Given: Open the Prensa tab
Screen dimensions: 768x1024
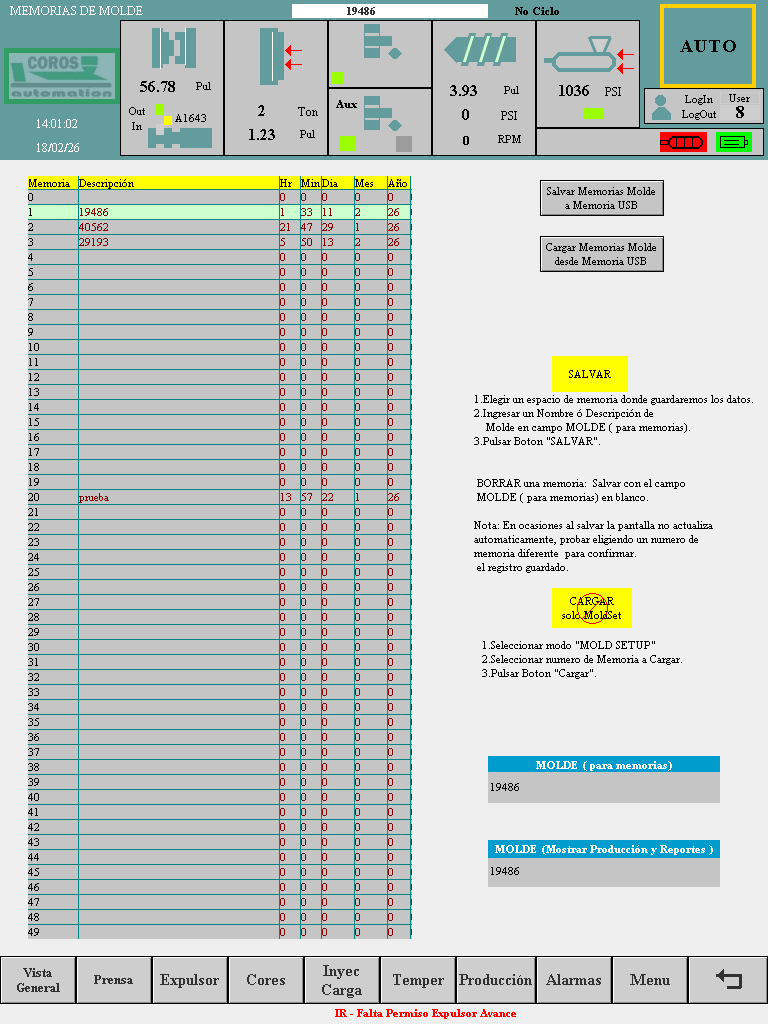Looking at the screenshot, I should pyautogui.click(x=114, y=980).
